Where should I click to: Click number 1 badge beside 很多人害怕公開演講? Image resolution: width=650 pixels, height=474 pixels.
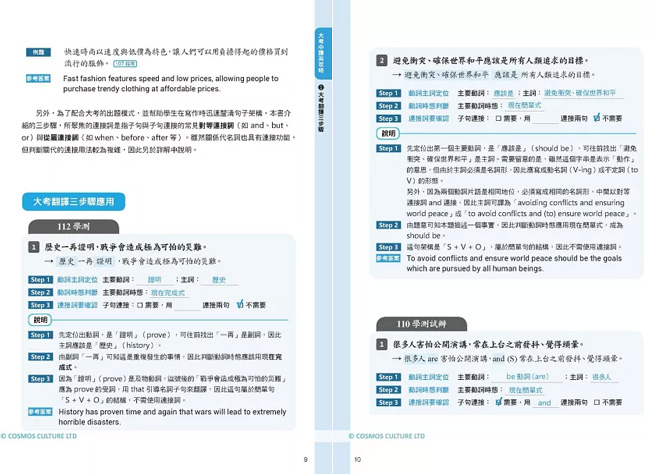[x=382, y=344]
